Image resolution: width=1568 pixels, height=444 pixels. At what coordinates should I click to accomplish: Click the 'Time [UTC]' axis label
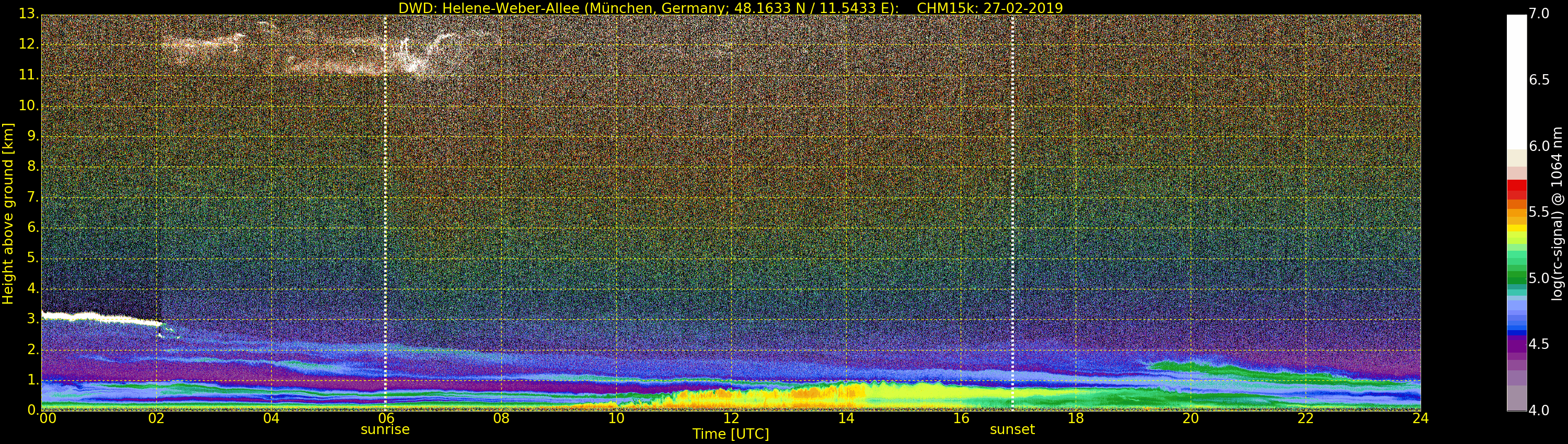(731, 434)
